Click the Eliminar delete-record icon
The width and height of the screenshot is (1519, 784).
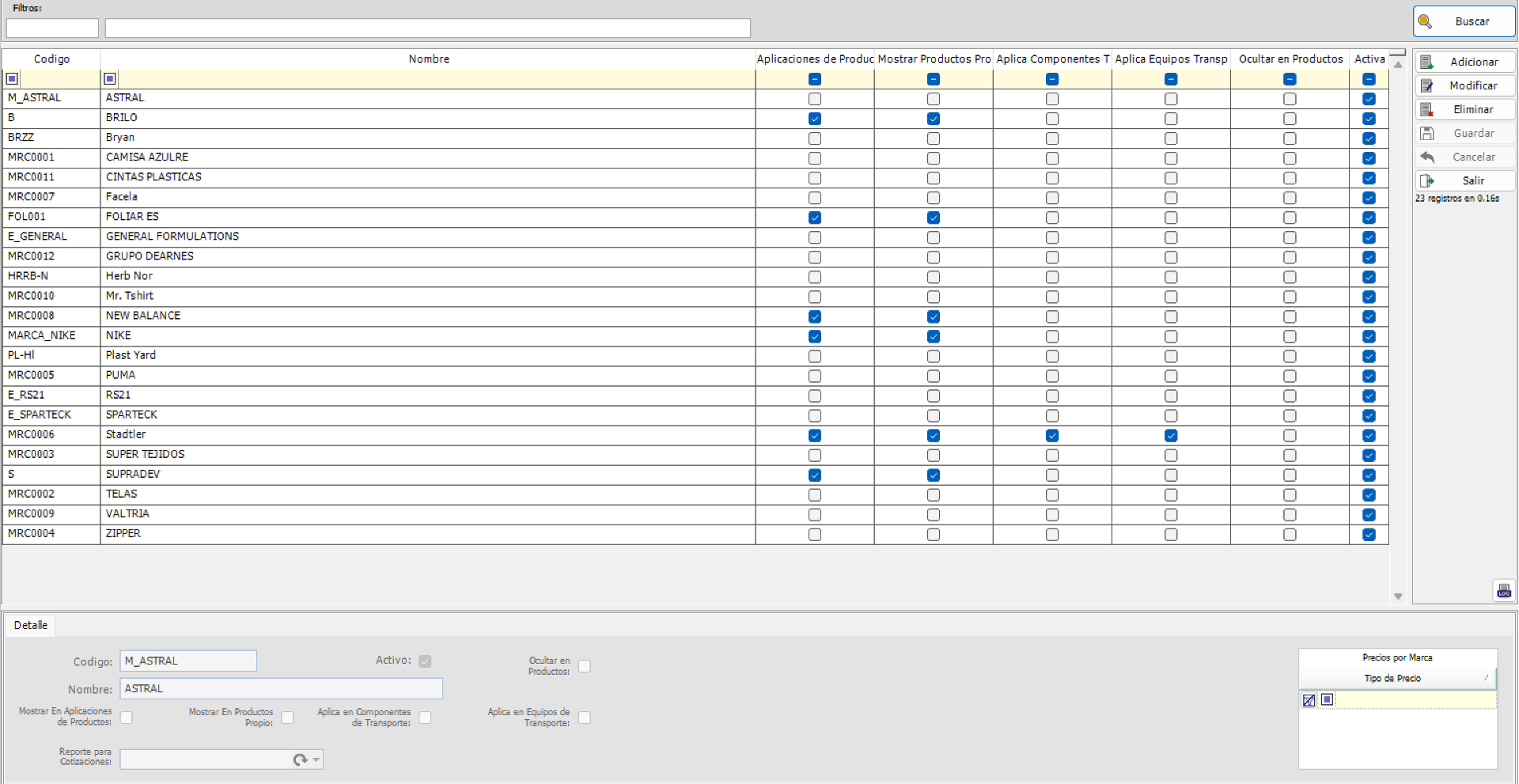[x=1428, y=109]
